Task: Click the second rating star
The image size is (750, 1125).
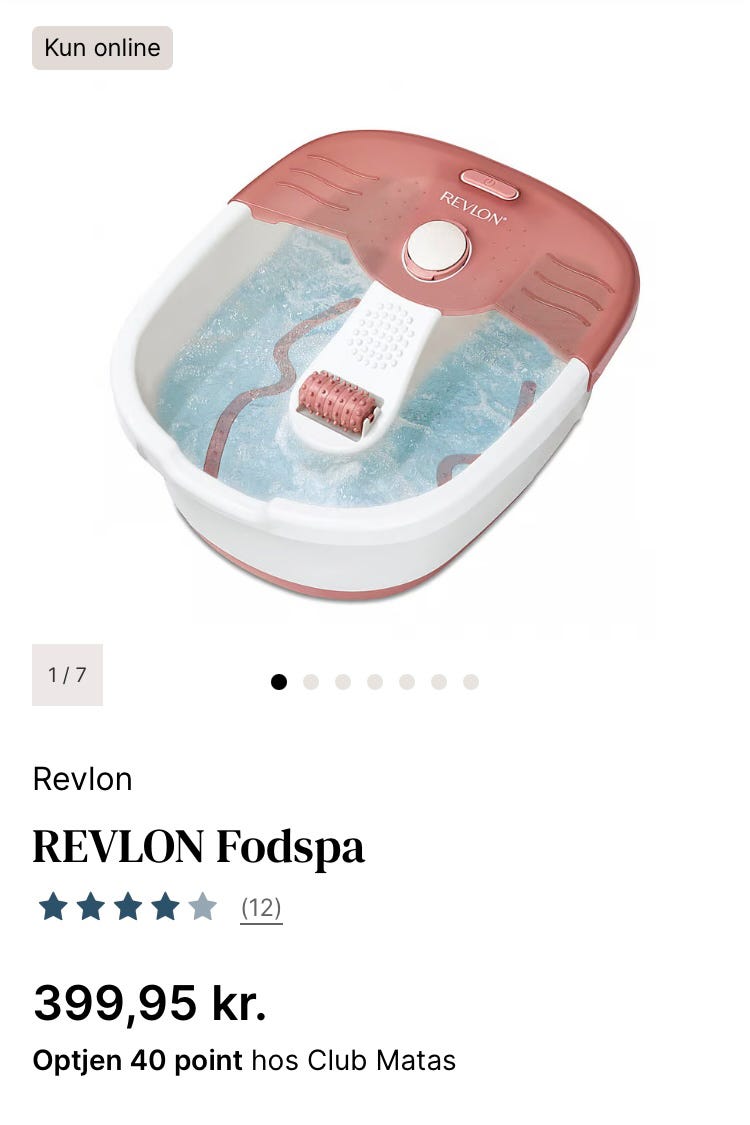Action: point(90,907)
